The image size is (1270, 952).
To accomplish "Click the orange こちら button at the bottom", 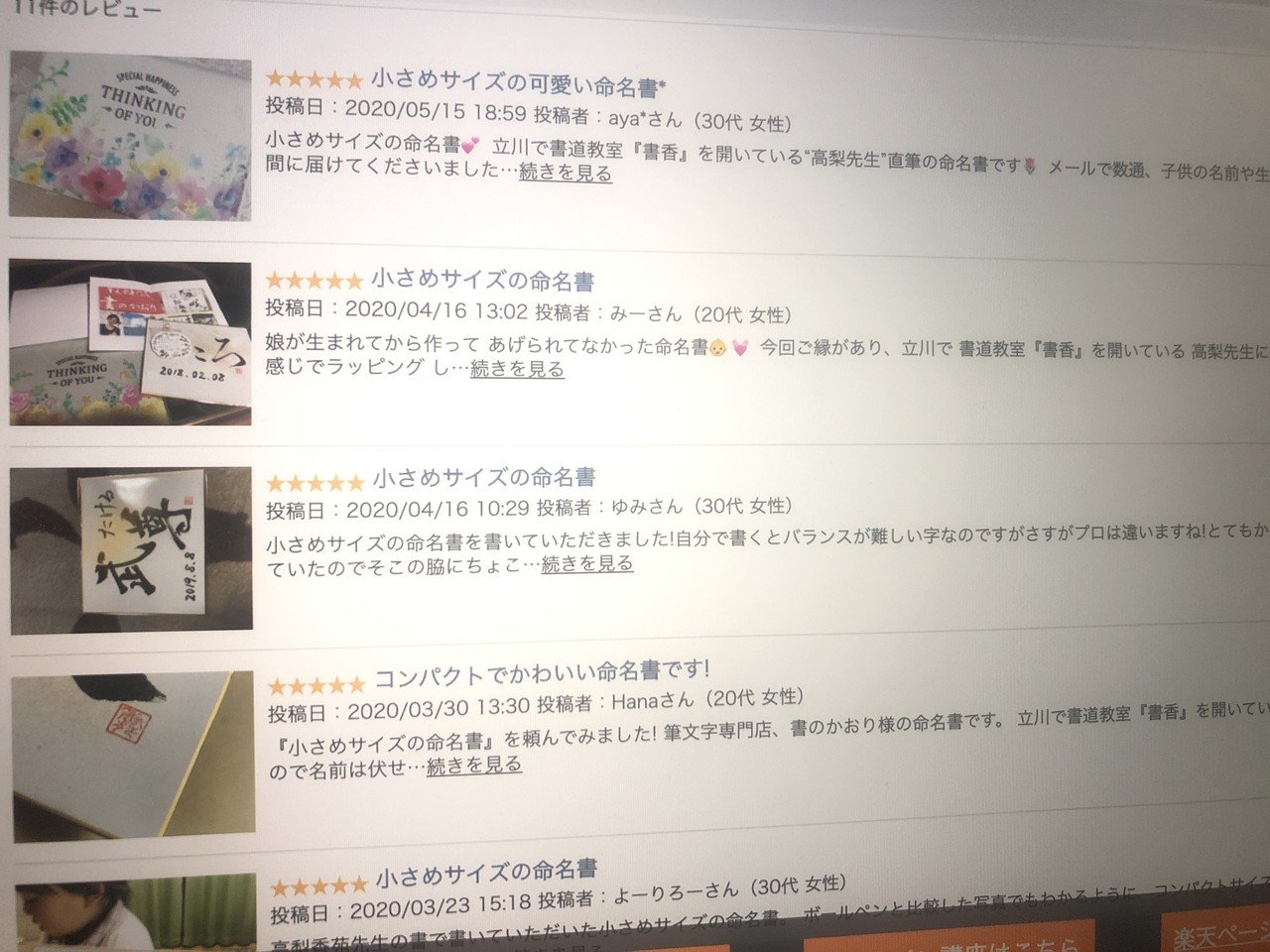I will point(948,939).
